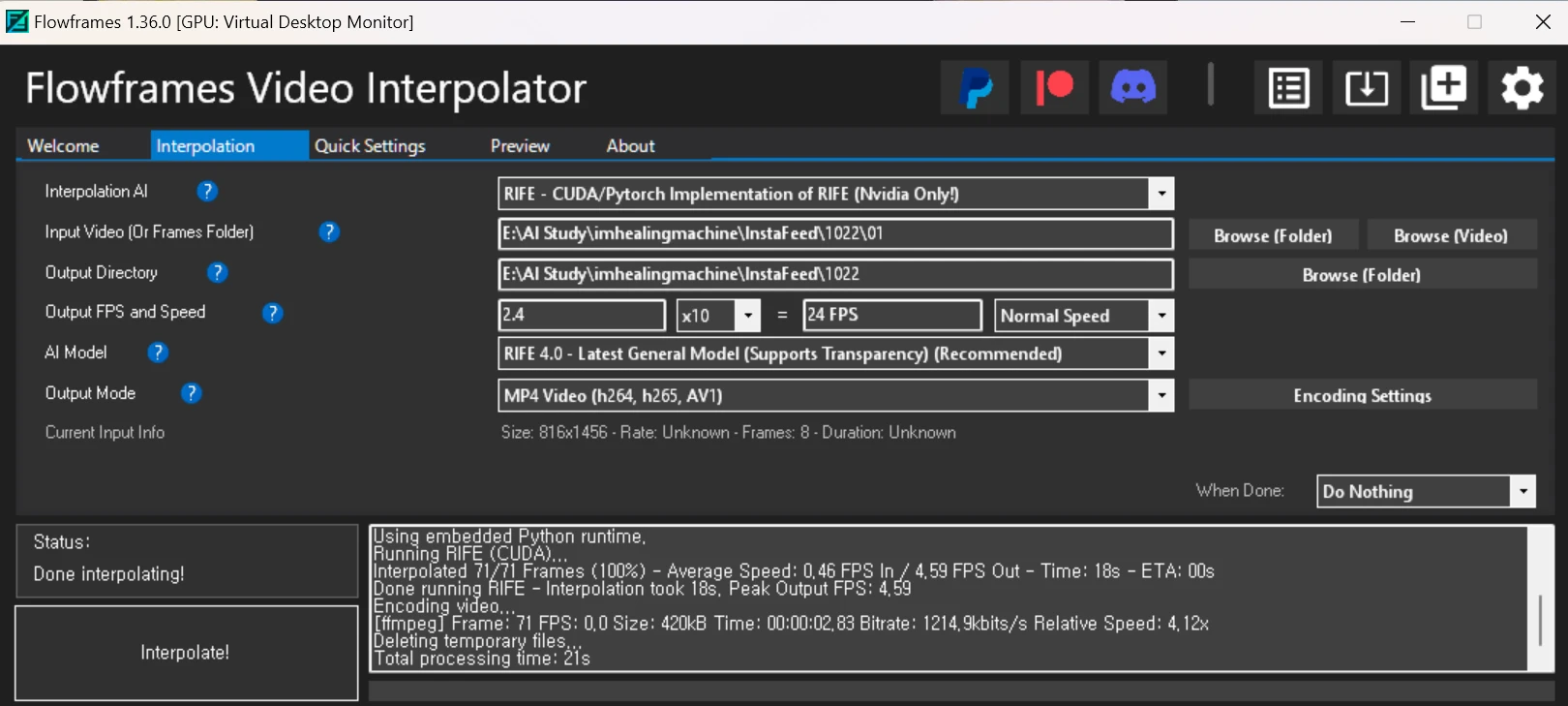
Task: Click the 'Status:' label
Action: click(62, 542)
